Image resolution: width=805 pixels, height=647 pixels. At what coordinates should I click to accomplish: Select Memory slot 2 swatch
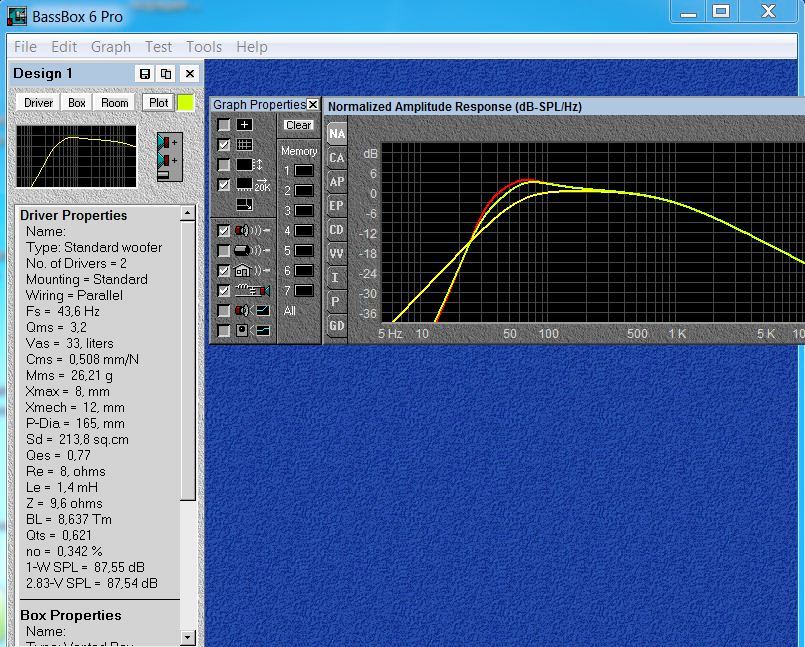click(x=304, y=191)
